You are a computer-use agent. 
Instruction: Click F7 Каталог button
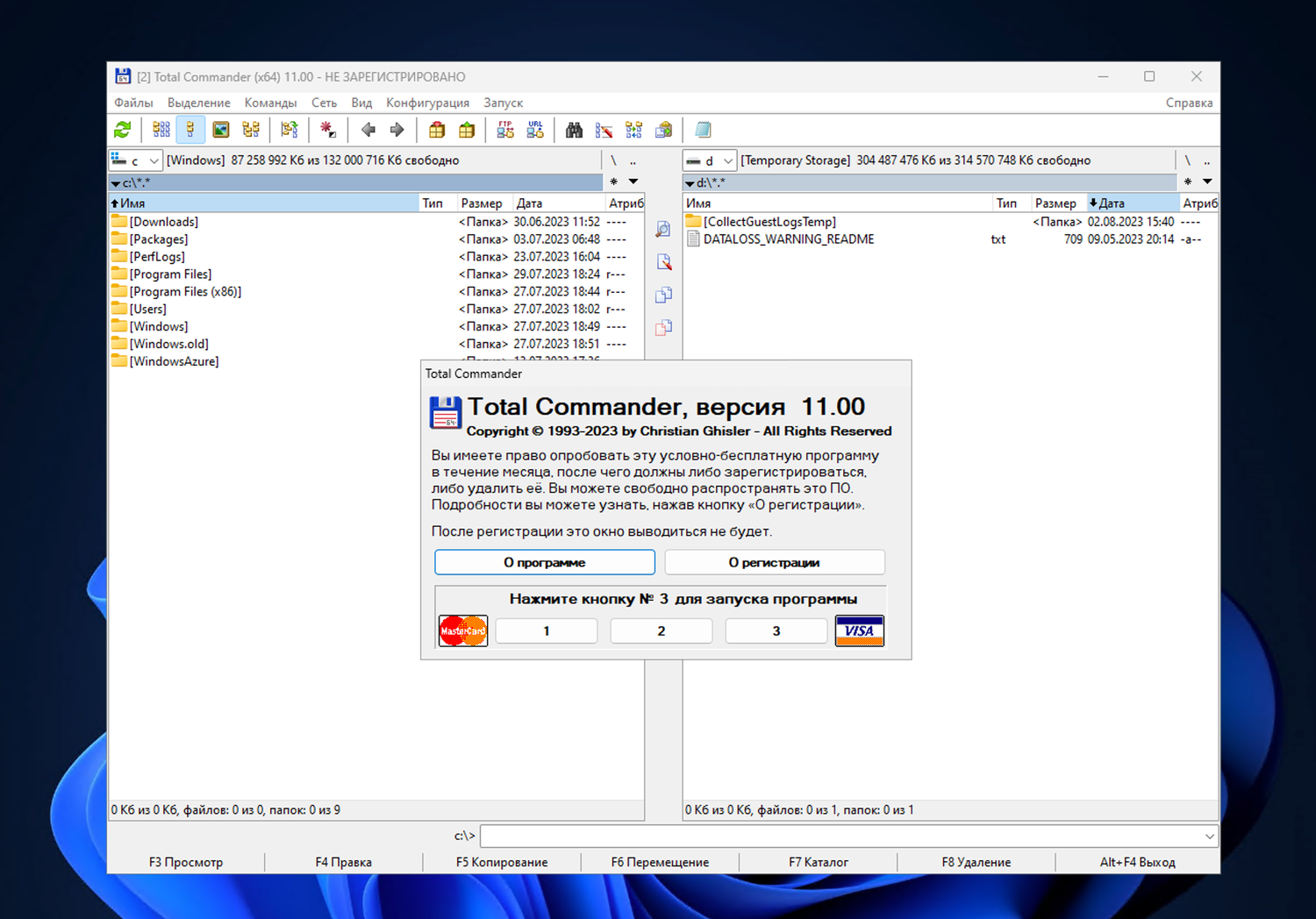pyautogui.click(x=819, y=862)
